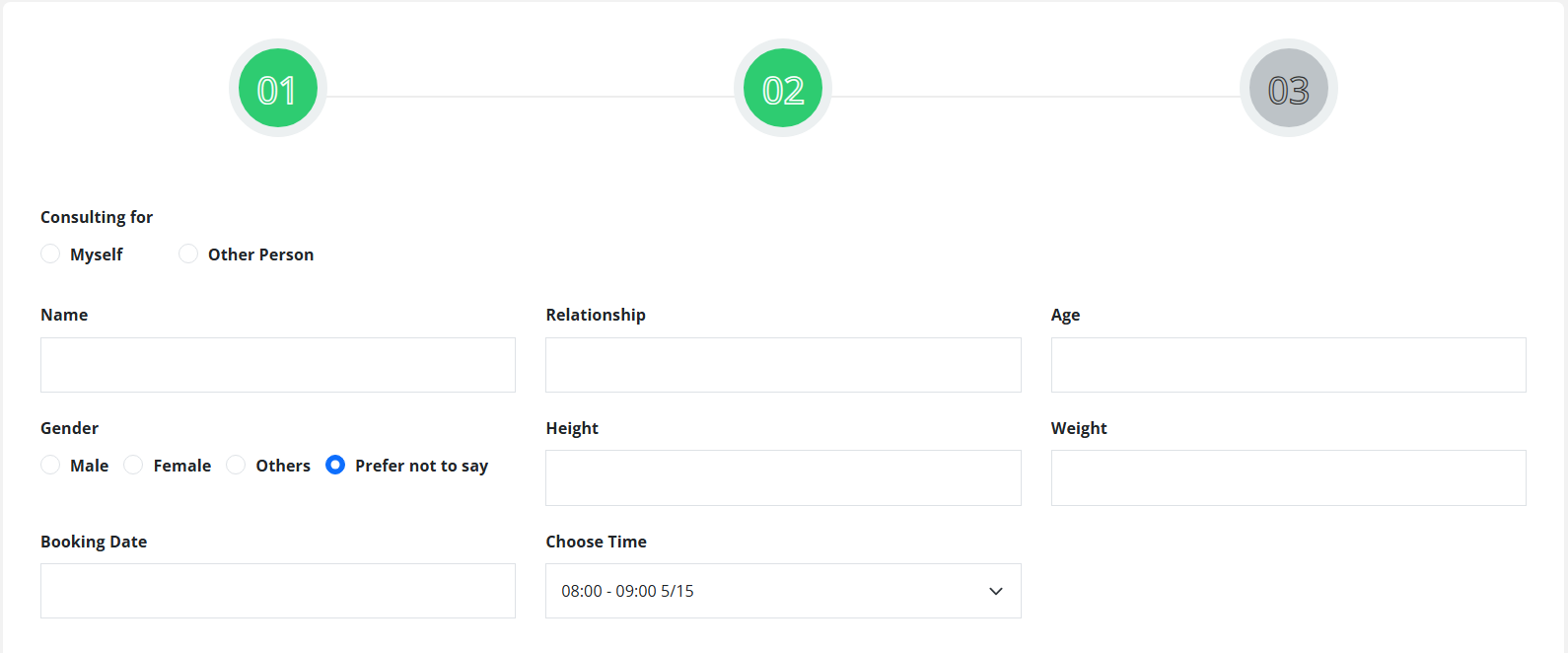Select Myself radio option
Screen dimensions: 1568x653
point(50,254)
